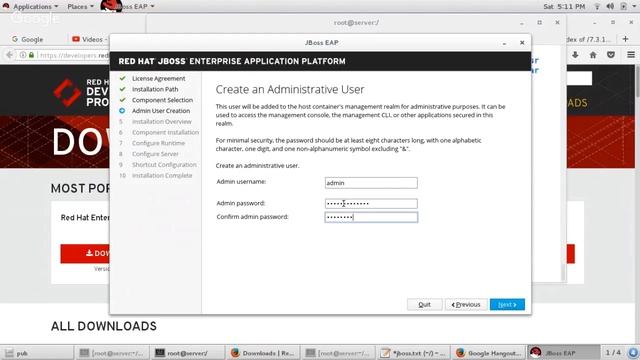Select License Agreement step in sidebar

tap(158, 78)
